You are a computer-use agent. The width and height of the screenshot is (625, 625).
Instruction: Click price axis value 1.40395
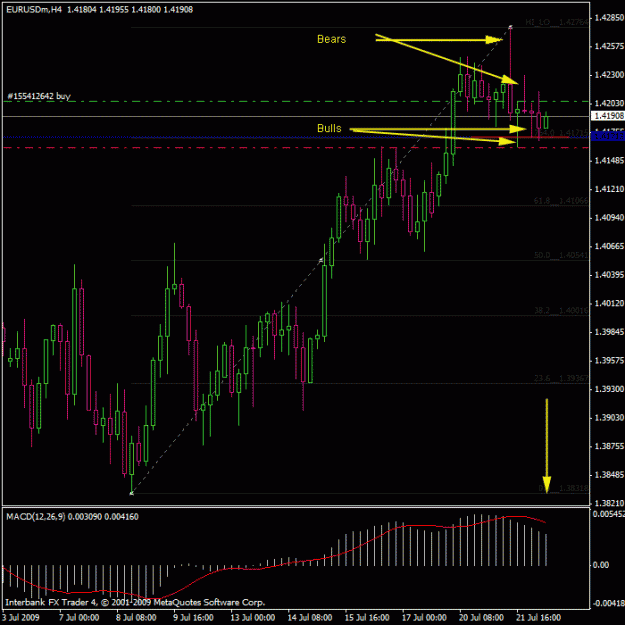click(x=609, y=275)
